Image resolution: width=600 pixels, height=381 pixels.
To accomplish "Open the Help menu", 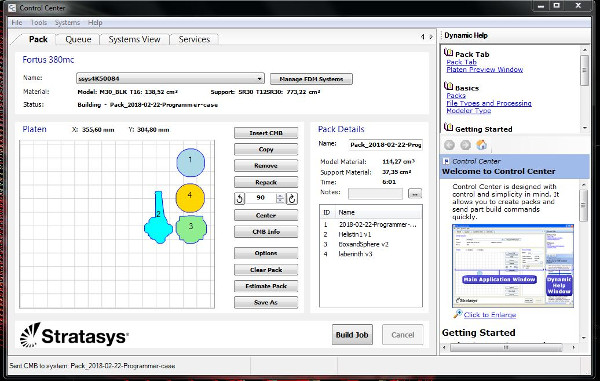I will (95, 23).
